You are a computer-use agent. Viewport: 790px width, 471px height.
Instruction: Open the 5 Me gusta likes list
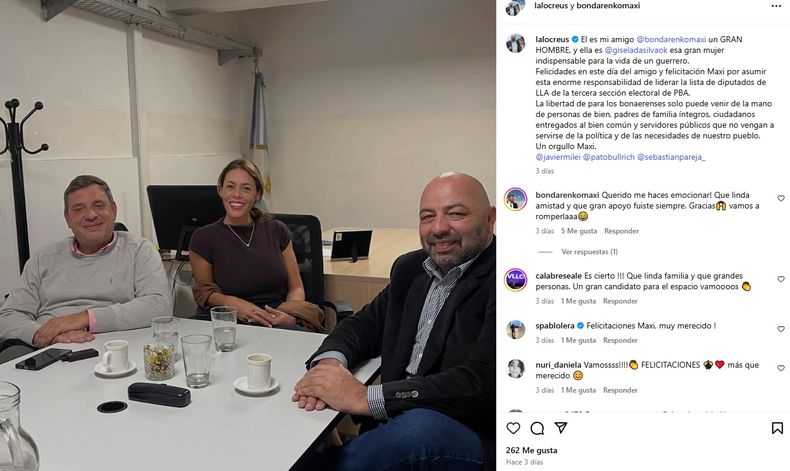[579, 231]
